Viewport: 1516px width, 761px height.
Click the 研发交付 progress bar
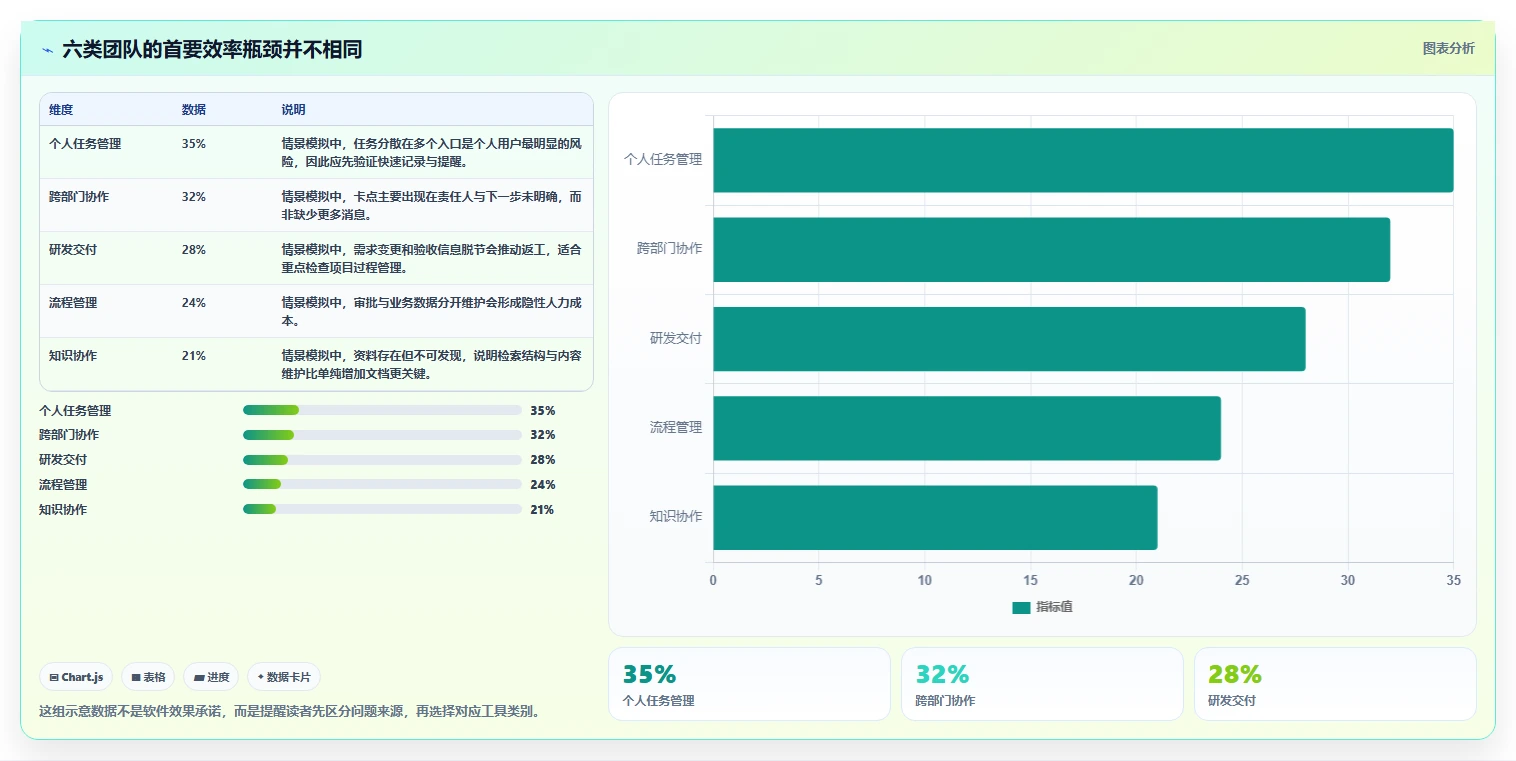tap(382, 460)
